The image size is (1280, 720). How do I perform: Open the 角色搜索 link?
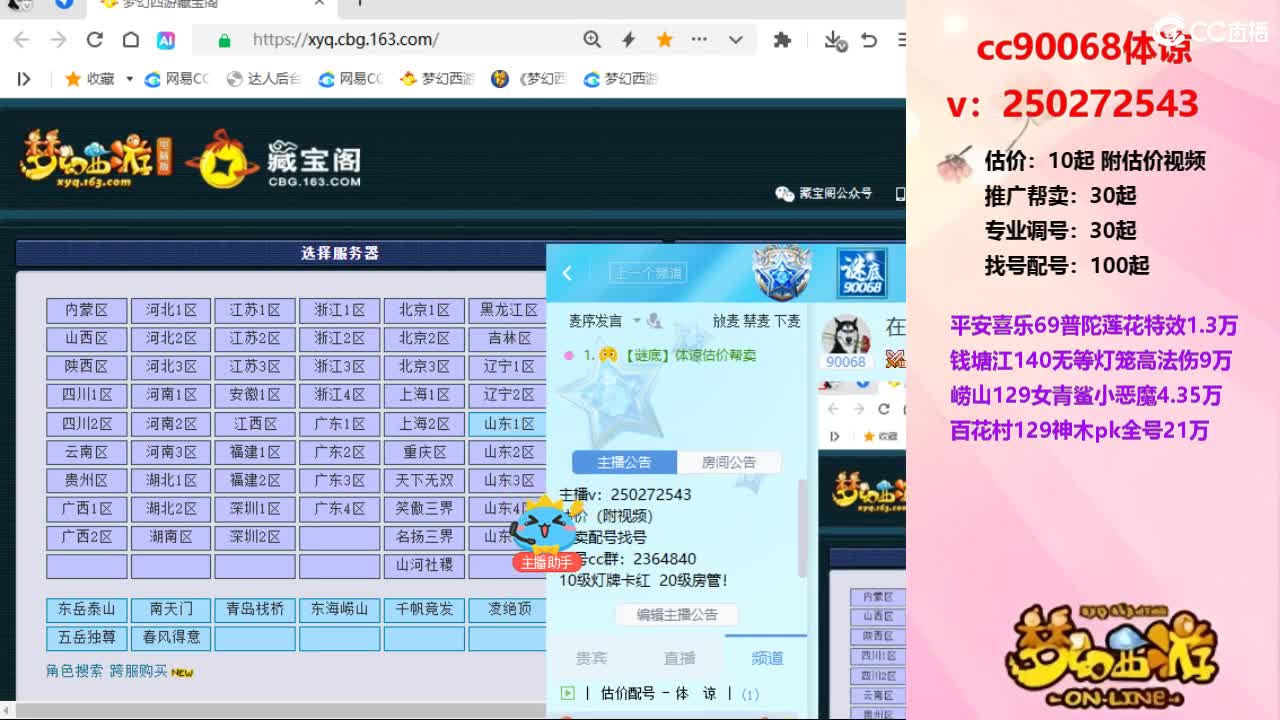pos(74,671)
